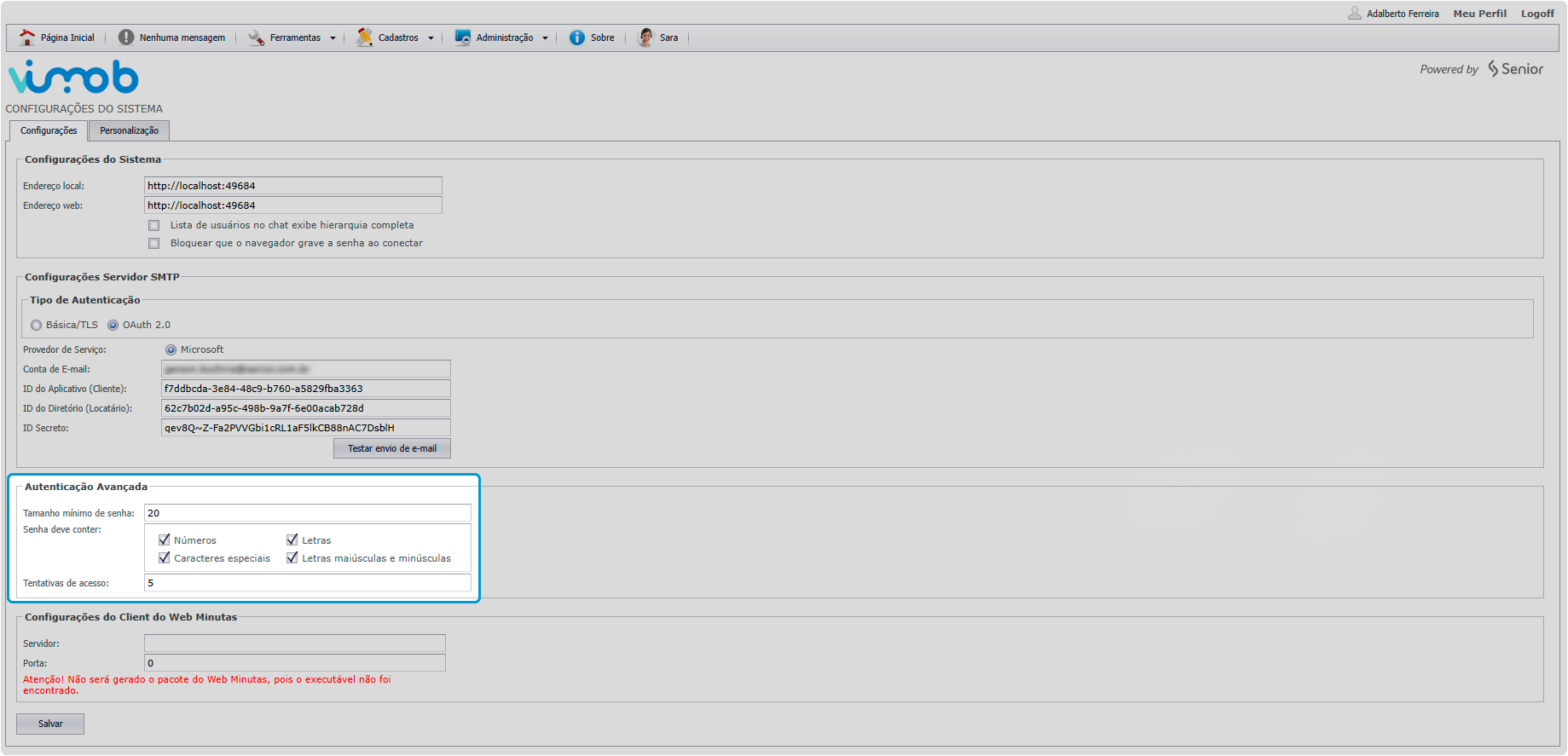Screen dimensions: 1568x756
Task: Click the Administração monitor icon
Action: 462,38
